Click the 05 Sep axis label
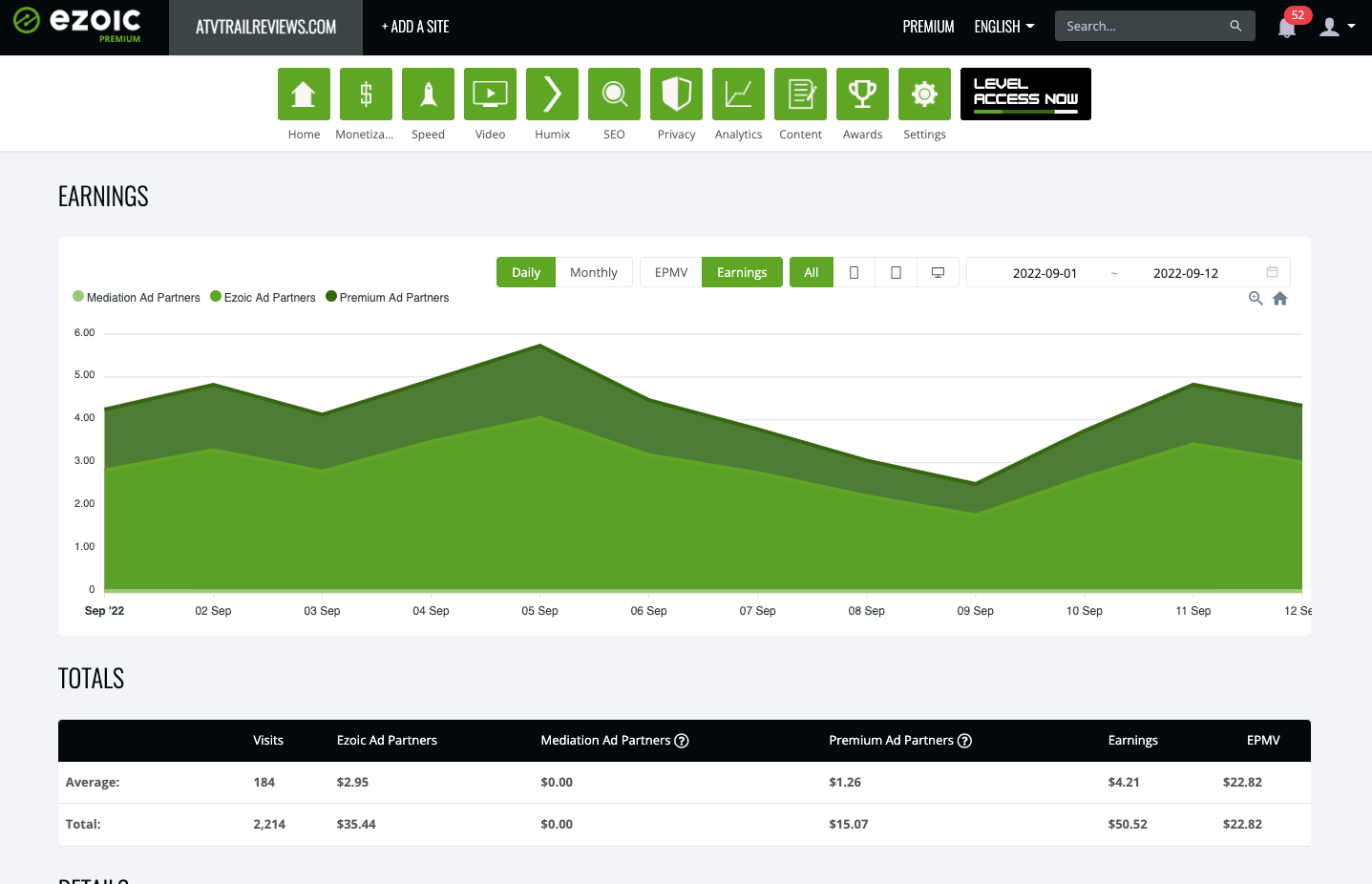 pos(539,611)
